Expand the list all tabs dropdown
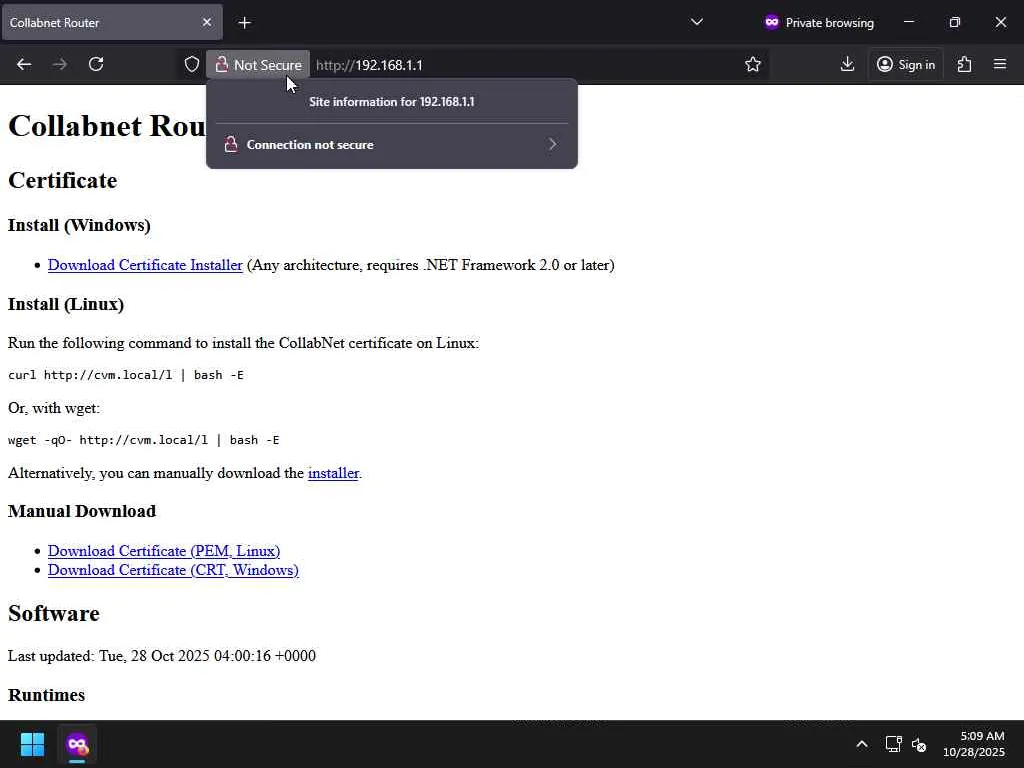Image resolution: width=1024 pixels, height=768 pixels. point(697,22)
